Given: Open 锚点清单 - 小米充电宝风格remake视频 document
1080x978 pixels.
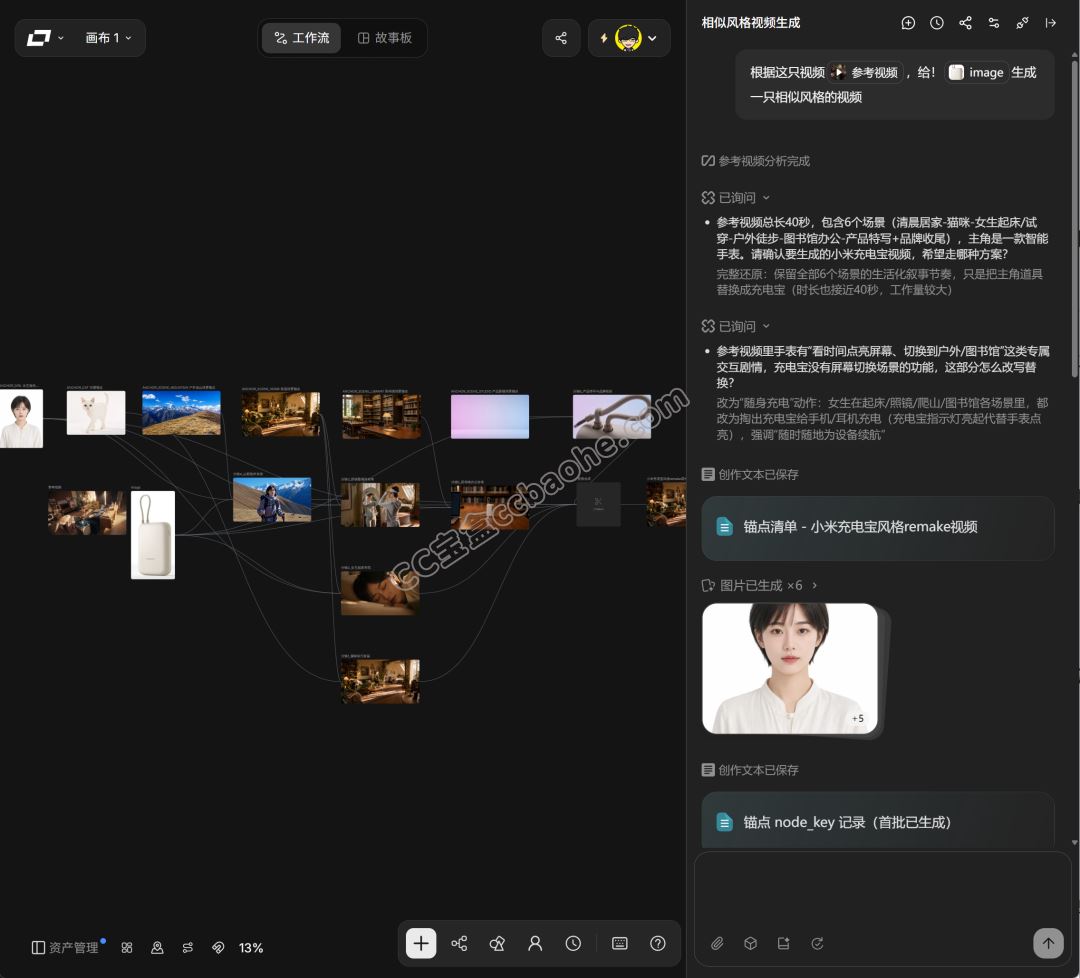Looking at the screenshot, I should pos(878,527).
